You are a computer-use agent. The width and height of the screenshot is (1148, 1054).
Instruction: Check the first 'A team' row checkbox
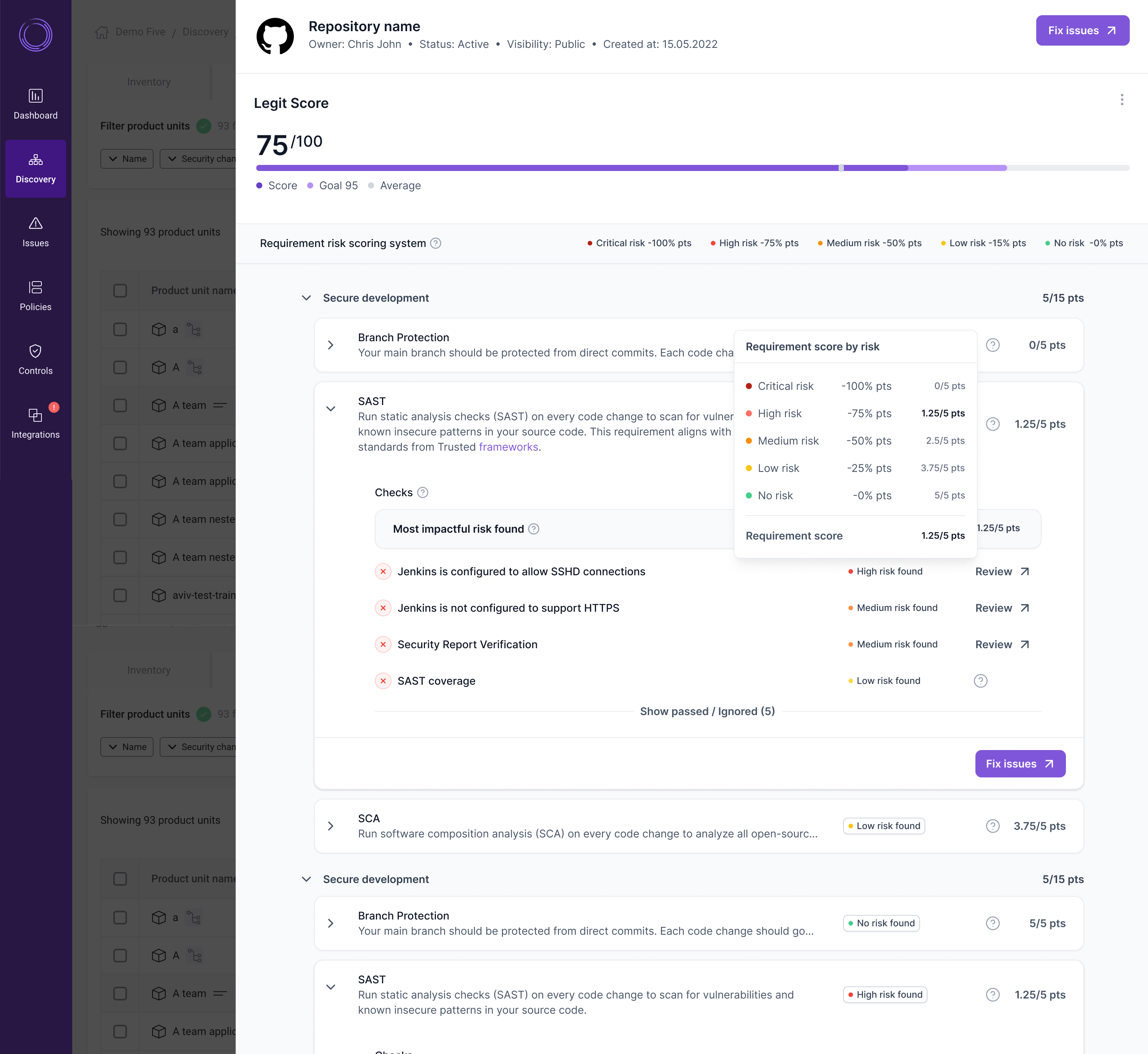pos(120,405)
